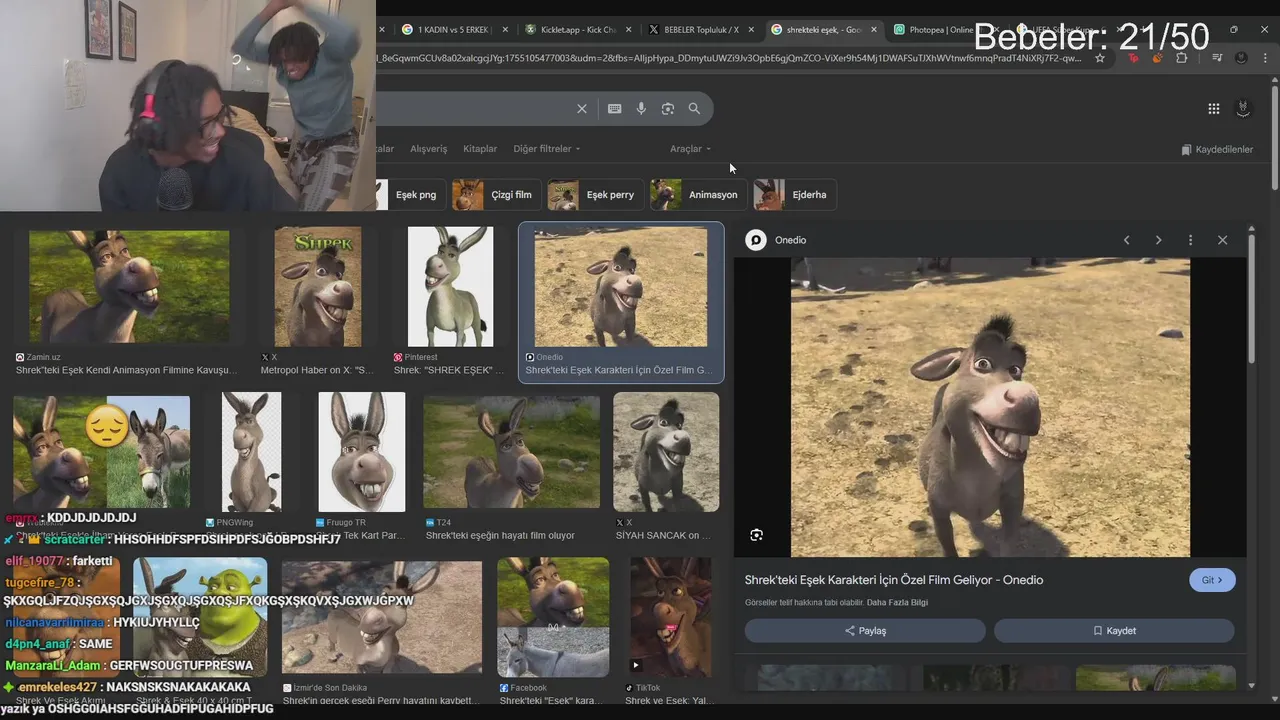The image size is (1280, 720).
Task: Bookmark this page with the star icon
Action: [1100, 58]
